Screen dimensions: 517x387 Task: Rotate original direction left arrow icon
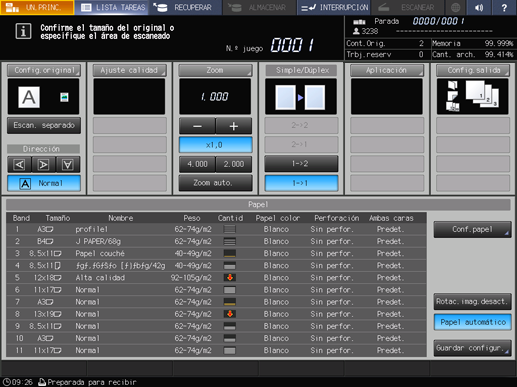pyautogui.click(x=19, y=164)
